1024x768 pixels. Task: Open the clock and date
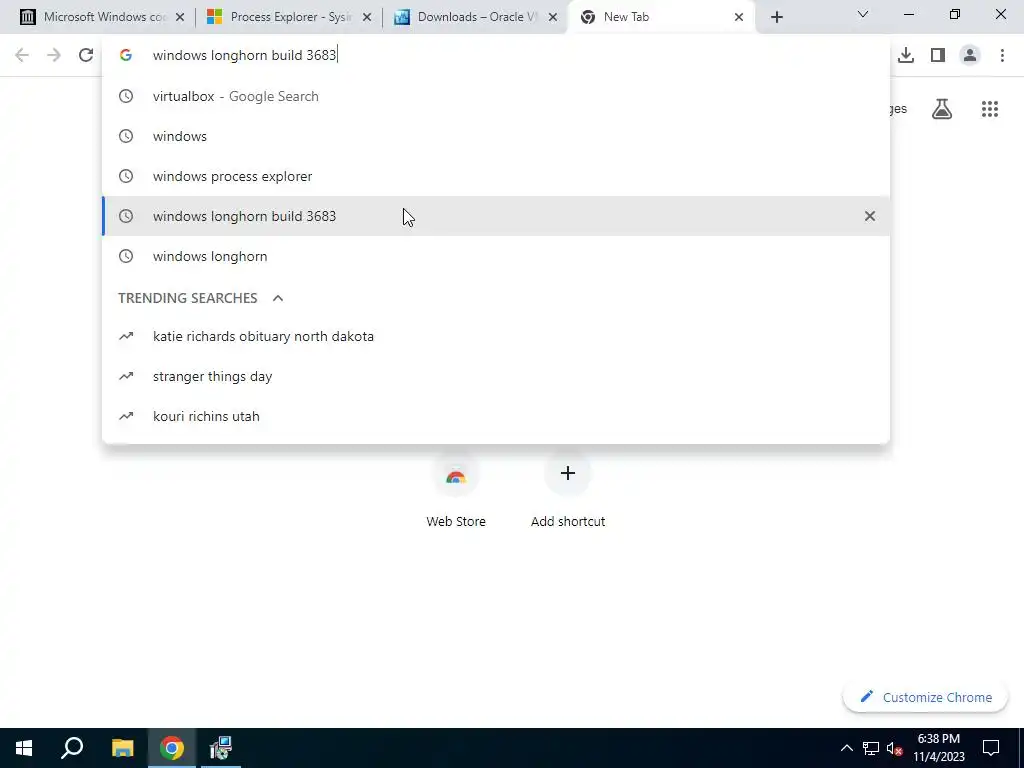(938, 748)
